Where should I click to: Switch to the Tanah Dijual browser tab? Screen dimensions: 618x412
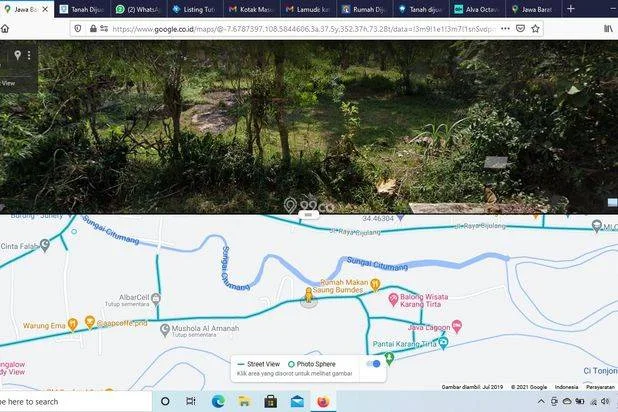pyautogui.click(x=82, y=9)
